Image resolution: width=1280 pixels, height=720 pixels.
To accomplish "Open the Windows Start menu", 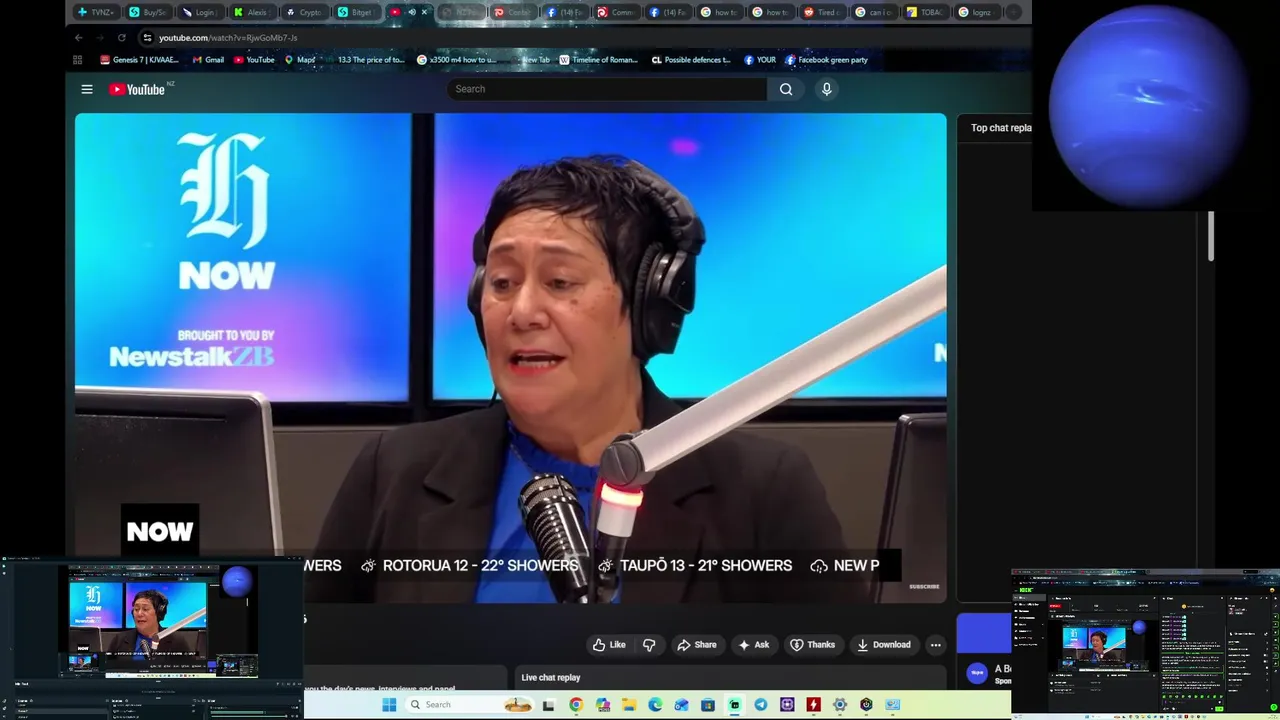I will tap(389, 705).
